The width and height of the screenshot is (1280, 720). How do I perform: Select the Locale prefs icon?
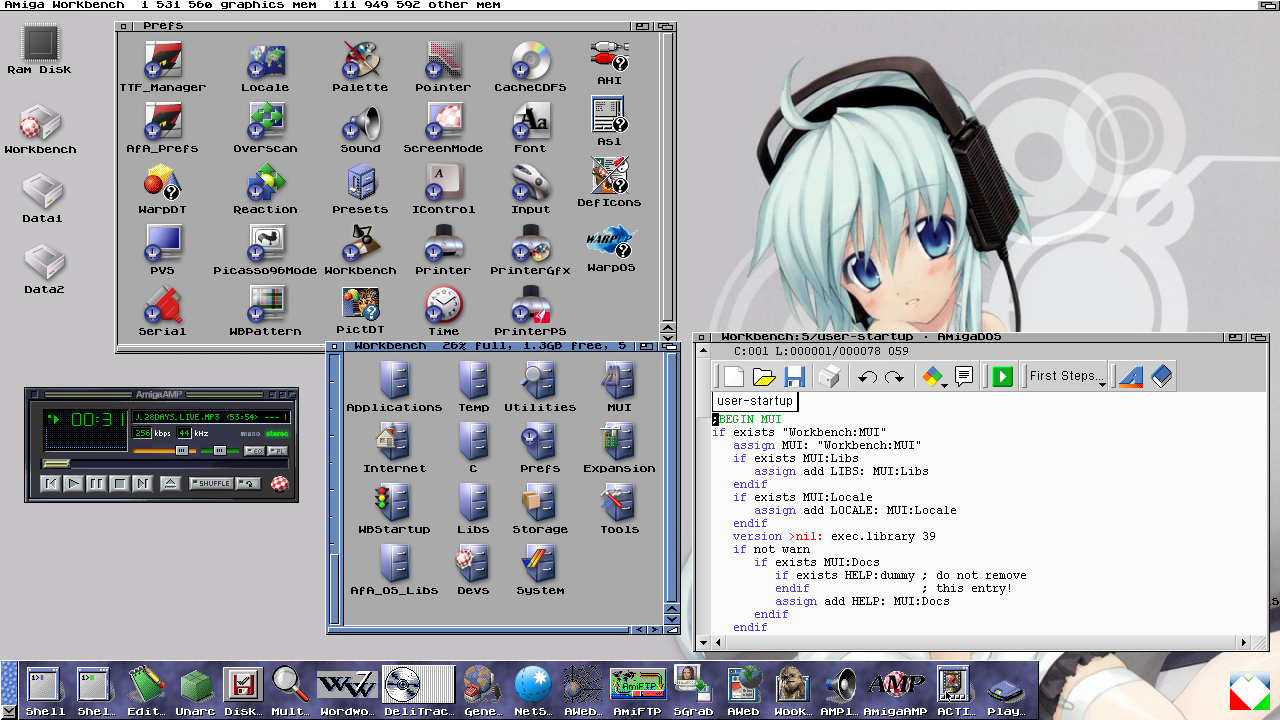[265, 67]
